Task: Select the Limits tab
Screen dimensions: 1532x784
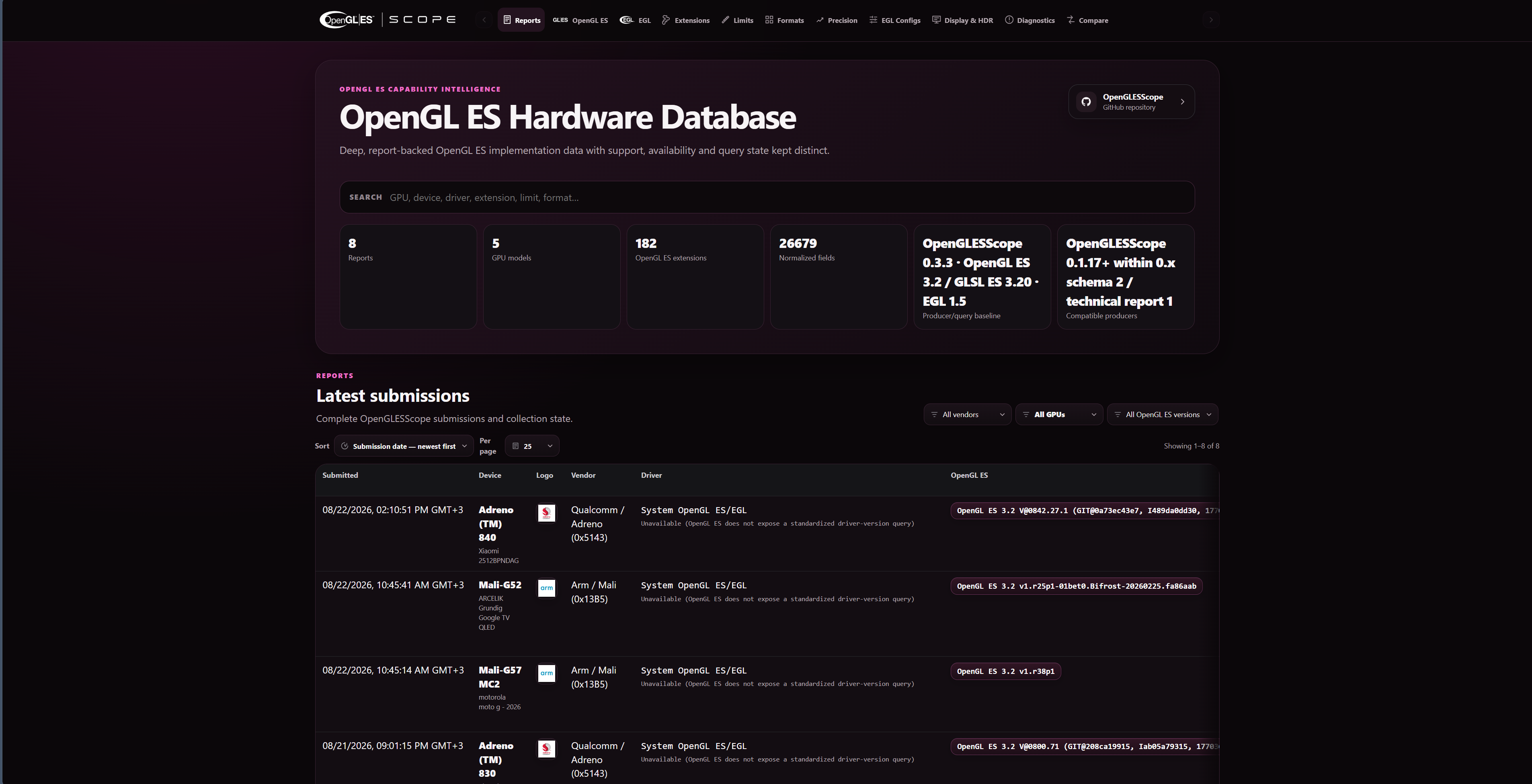Action: pyautogui.click(x=737, y=20)
